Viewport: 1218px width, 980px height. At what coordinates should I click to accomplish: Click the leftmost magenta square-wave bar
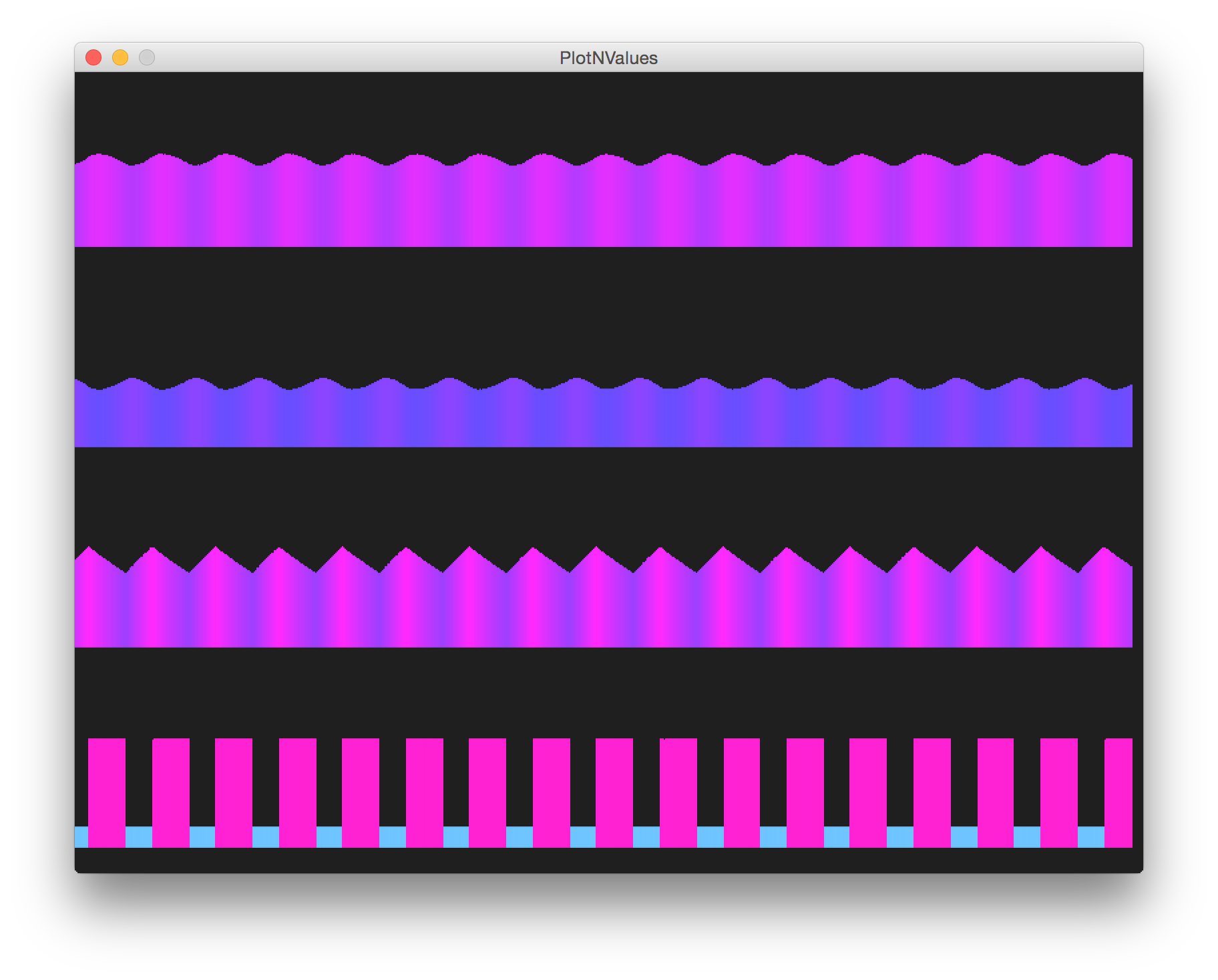click(107, 794)
